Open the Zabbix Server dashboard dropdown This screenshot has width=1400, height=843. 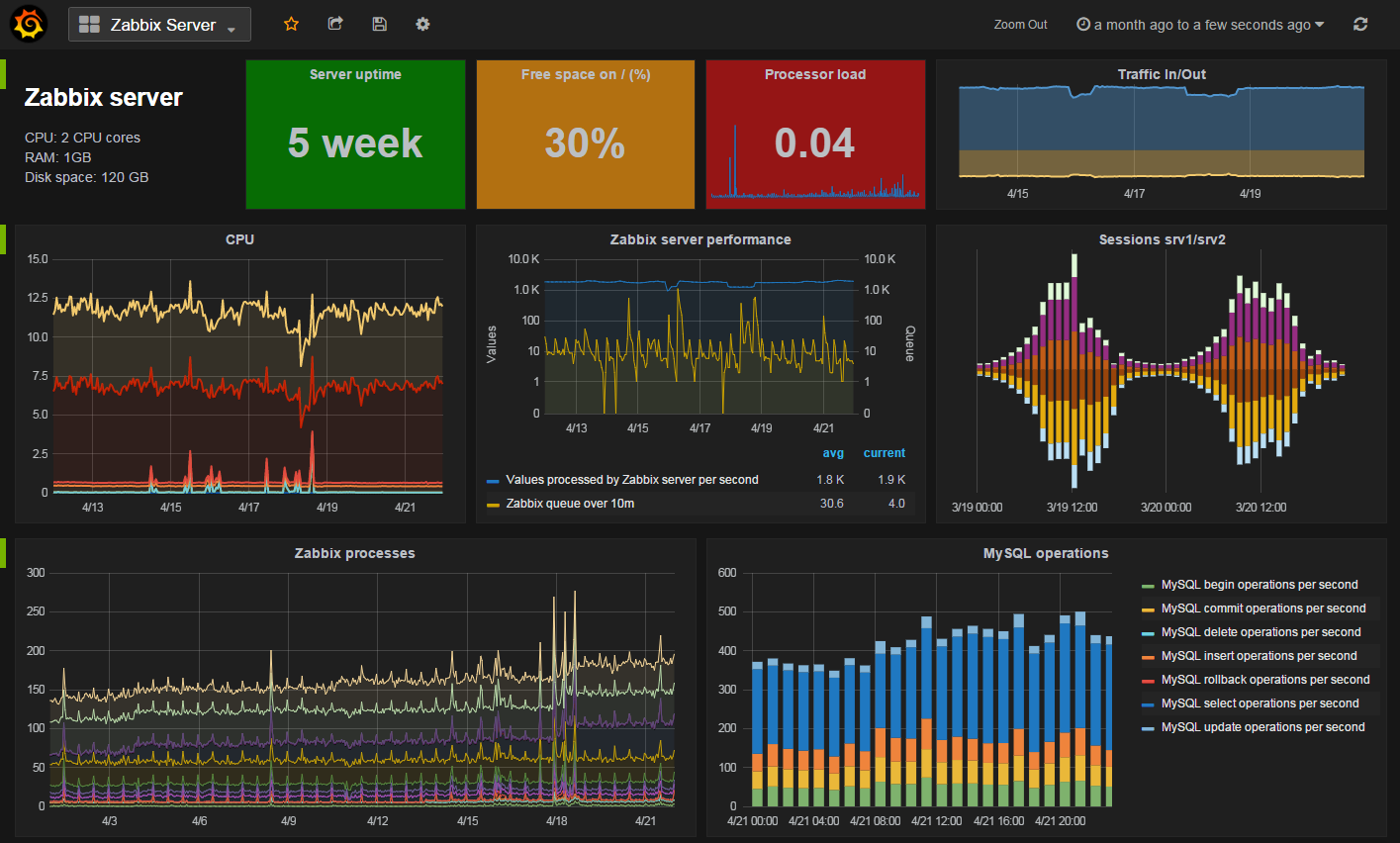tap(158, 24)
